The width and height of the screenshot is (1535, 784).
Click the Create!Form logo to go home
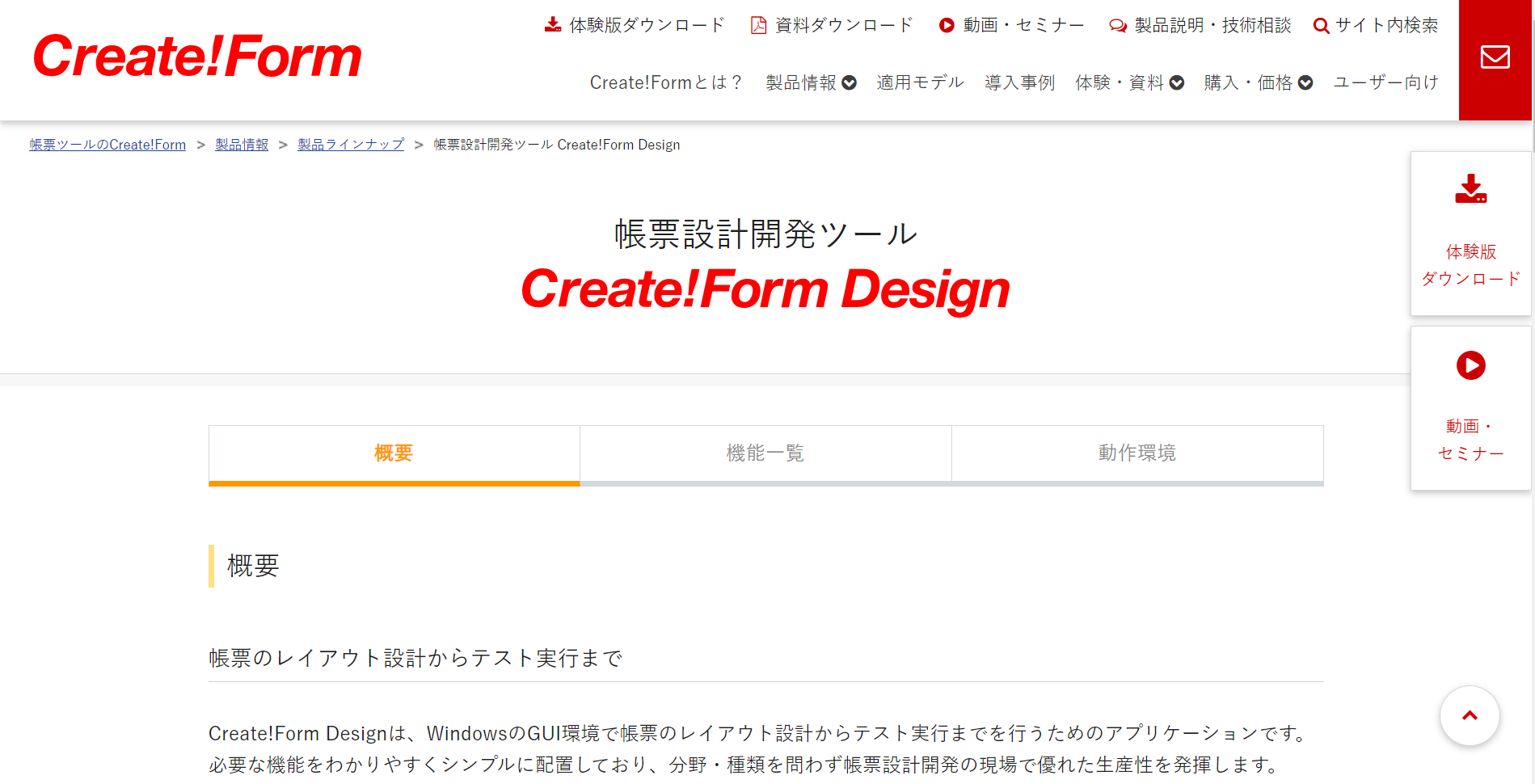click(x=196, y=57)
